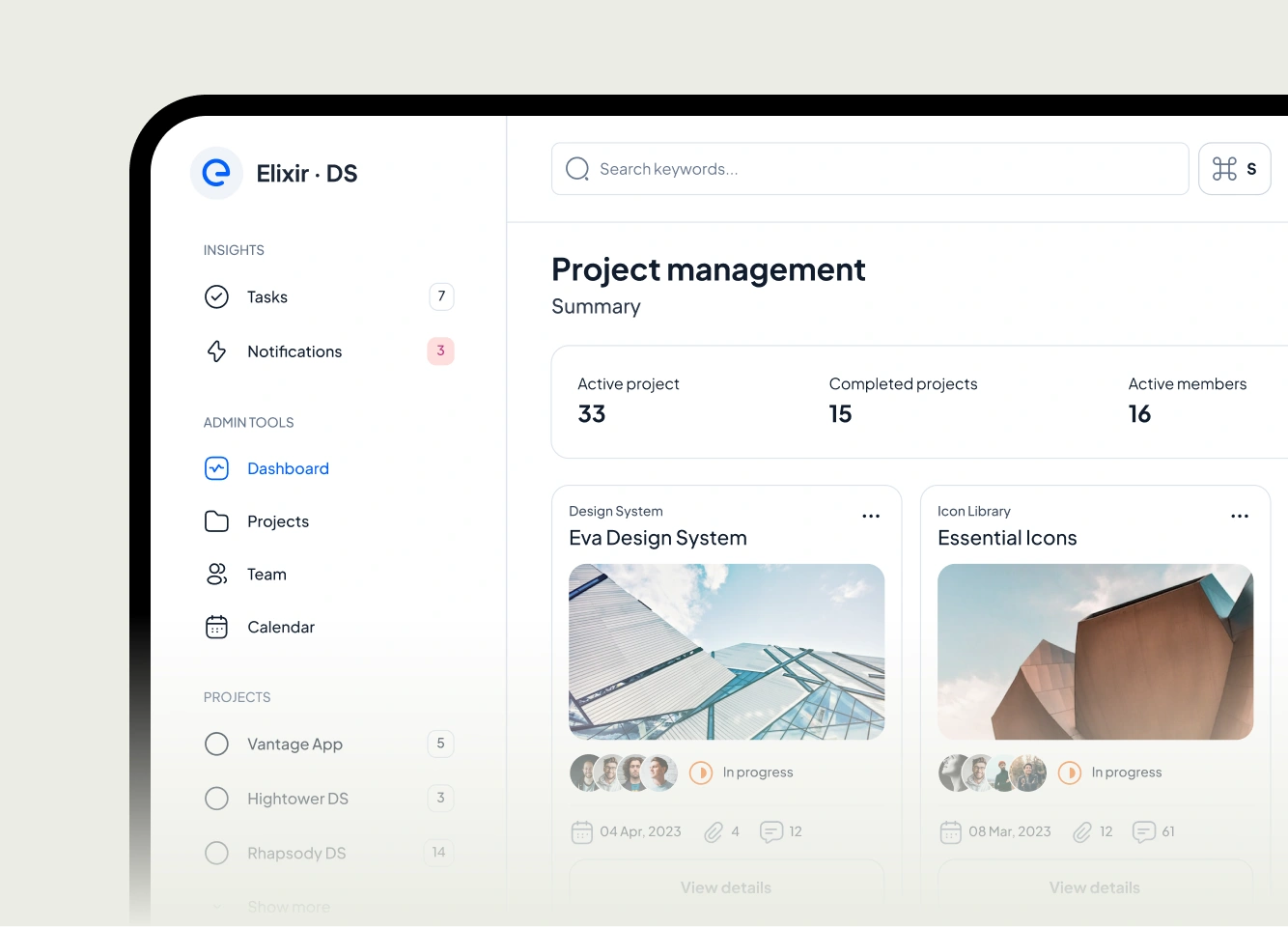Click the paperclip icon on Essential Icons card
Image resolution: width=1288 pixels, height=927 pixels.
[1082, 831]
